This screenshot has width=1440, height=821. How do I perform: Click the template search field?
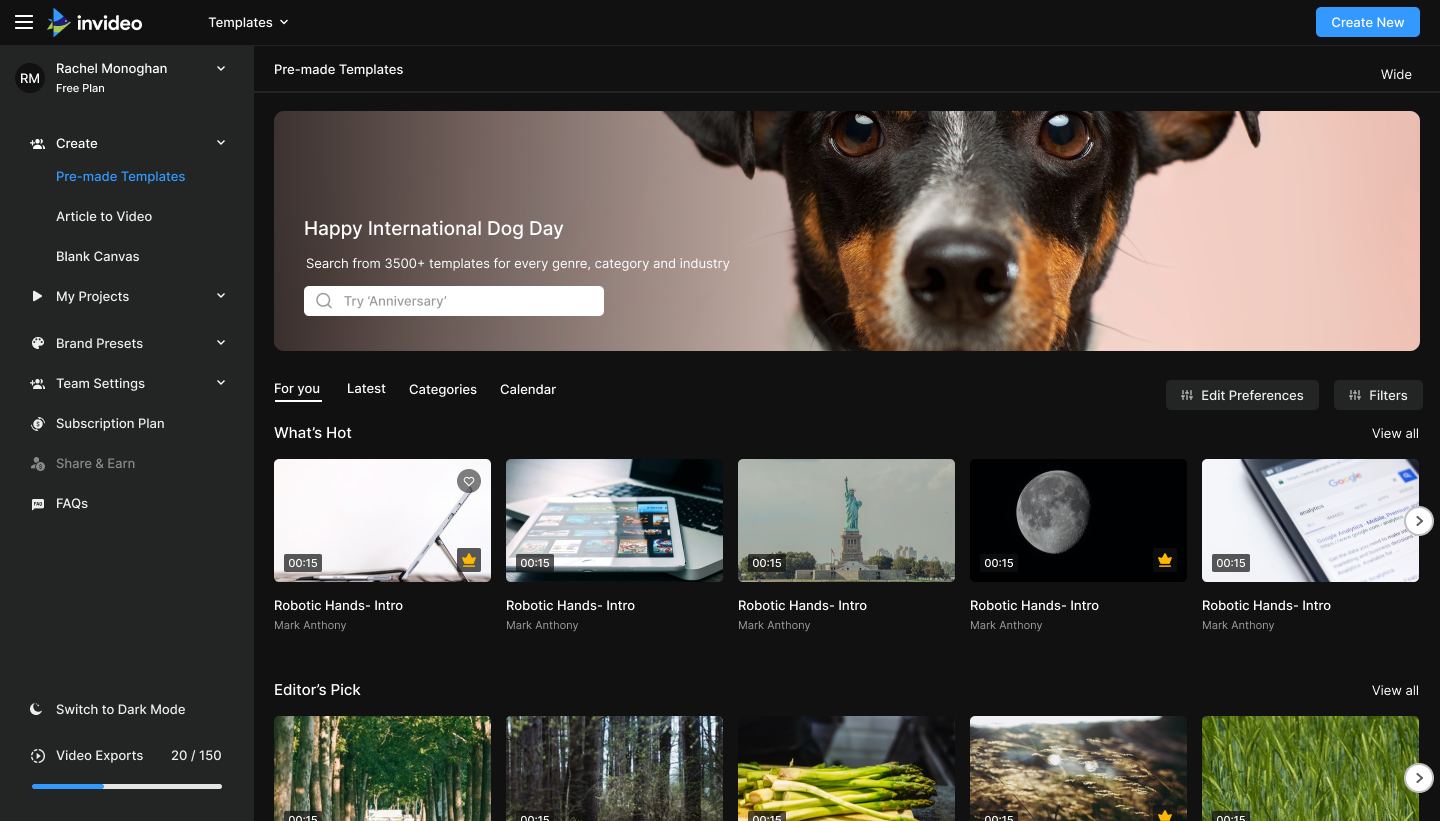454,301
